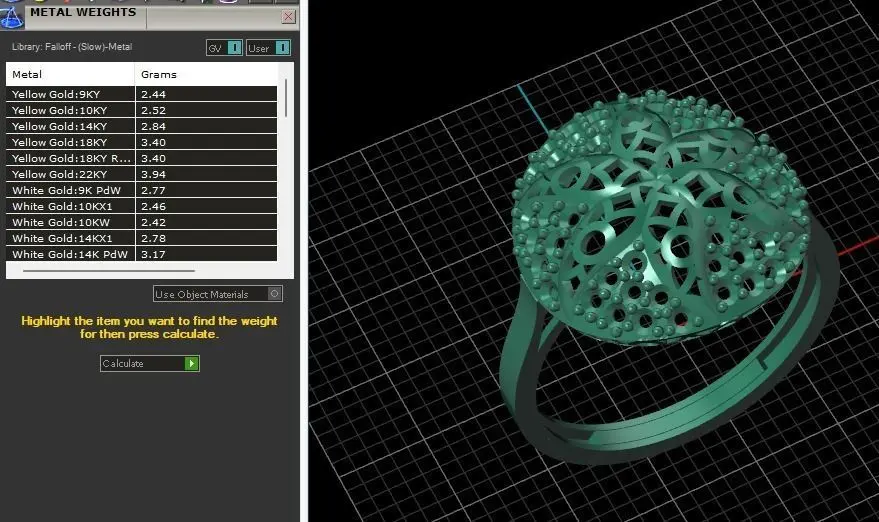
Task: Click the Library: Falloff - (Slow)-Metal label
Action: (72, 47)
